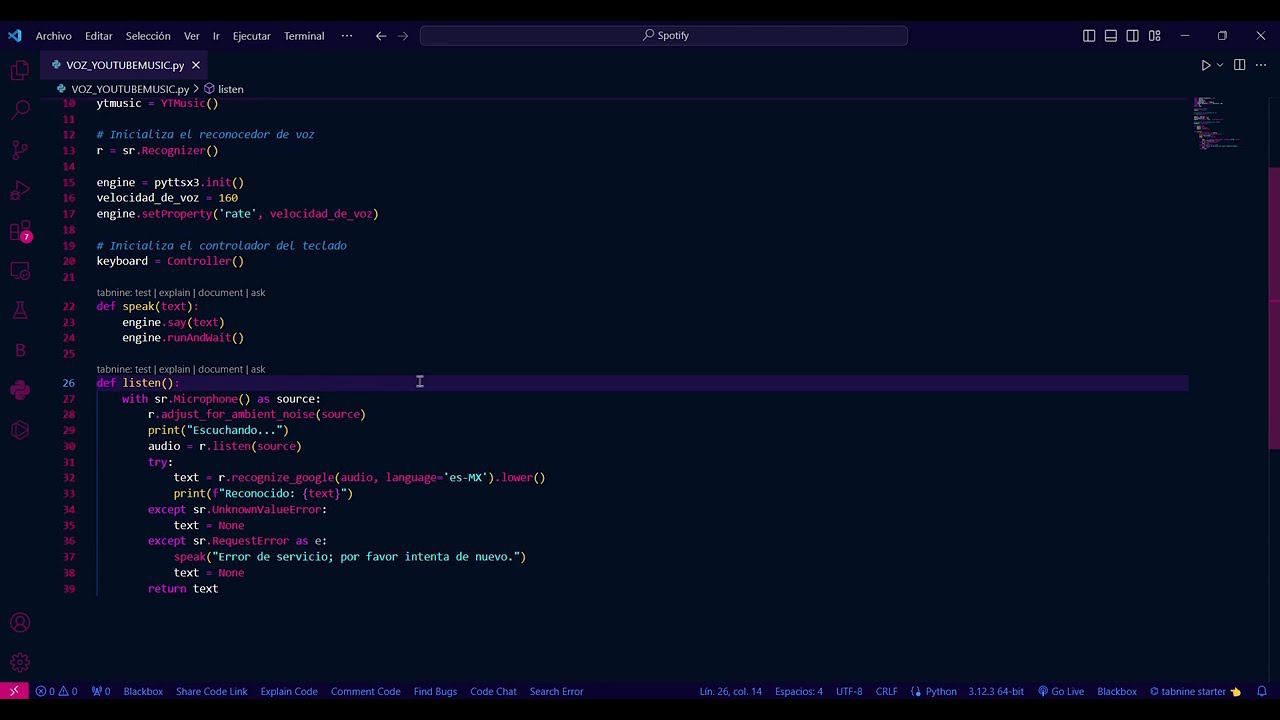Click the Spotify command center search box
Image resolution: width=1280 pixels, height=720 pixels.
[664, 35]
